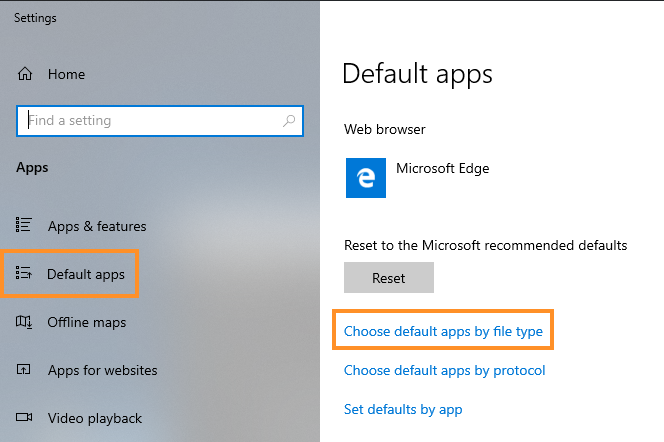This screenshot has width=664, height=442.
Task: Select Default apps in sidebar
Action: coord(86,274)
